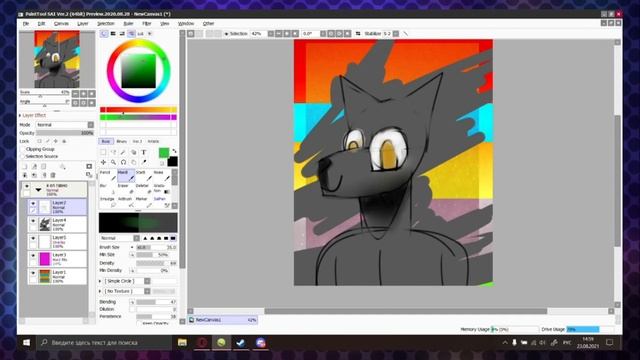The image size is (640, 360).
Task: Select the Rotate view tool
Action: point(123,162)
